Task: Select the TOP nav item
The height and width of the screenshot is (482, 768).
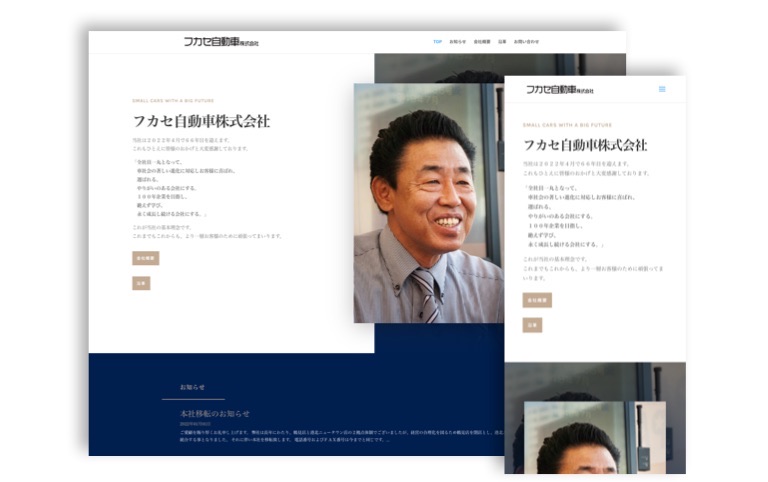Action: pyautogui.click(x=437, y=42)
